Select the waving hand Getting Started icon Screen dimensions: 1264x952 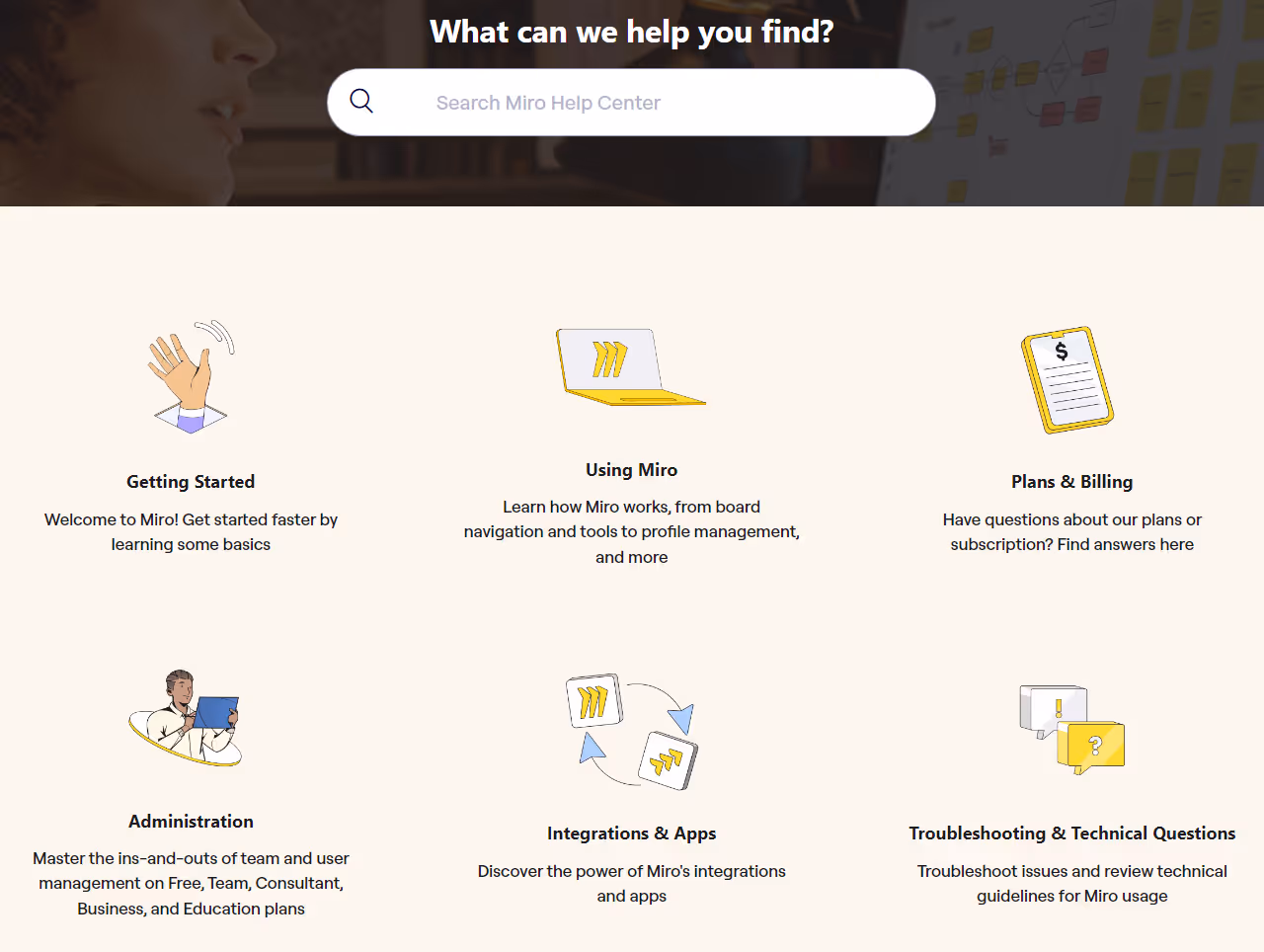point(191,378)
